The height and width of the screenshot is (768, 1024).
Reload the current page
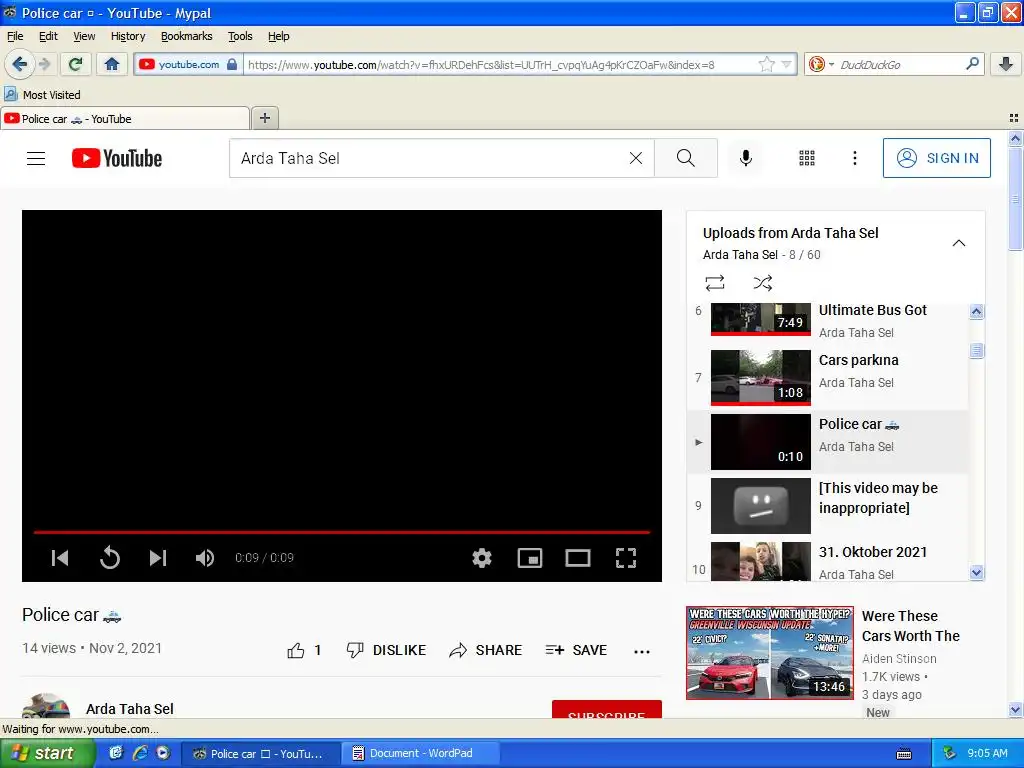pyautogui.click(x=76, y=64)
